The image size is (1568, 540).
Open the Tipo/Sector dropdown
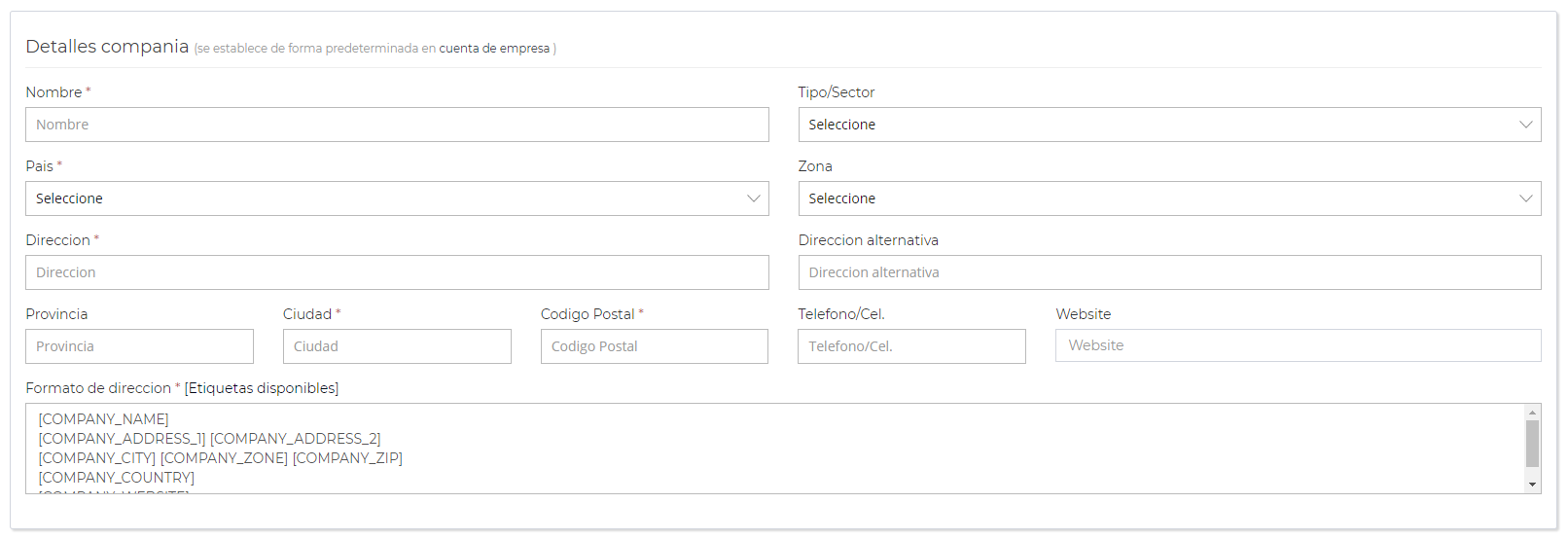(1169, 125)
